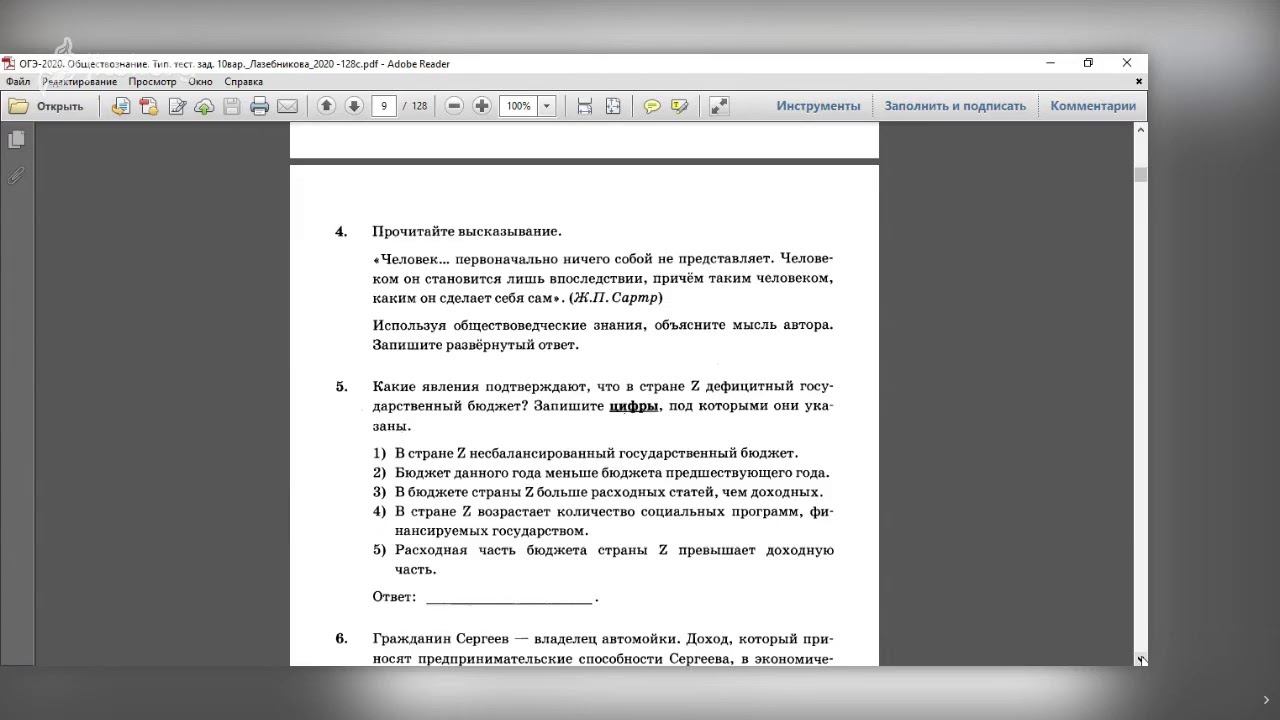The height and width of the screenshot is (720, 1280).
Task: Maximize the Adobe Reader window
Action: point(1088,63)
